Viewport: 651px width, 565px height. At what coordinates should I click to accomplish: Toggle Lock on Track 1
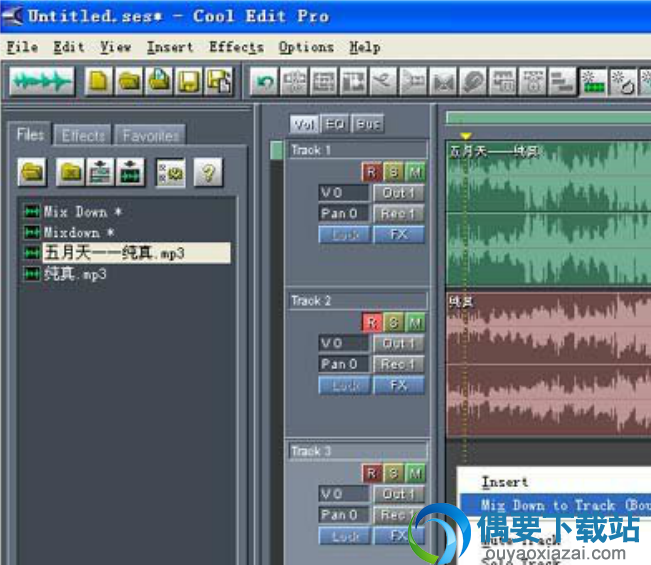(x=344, y=235)
